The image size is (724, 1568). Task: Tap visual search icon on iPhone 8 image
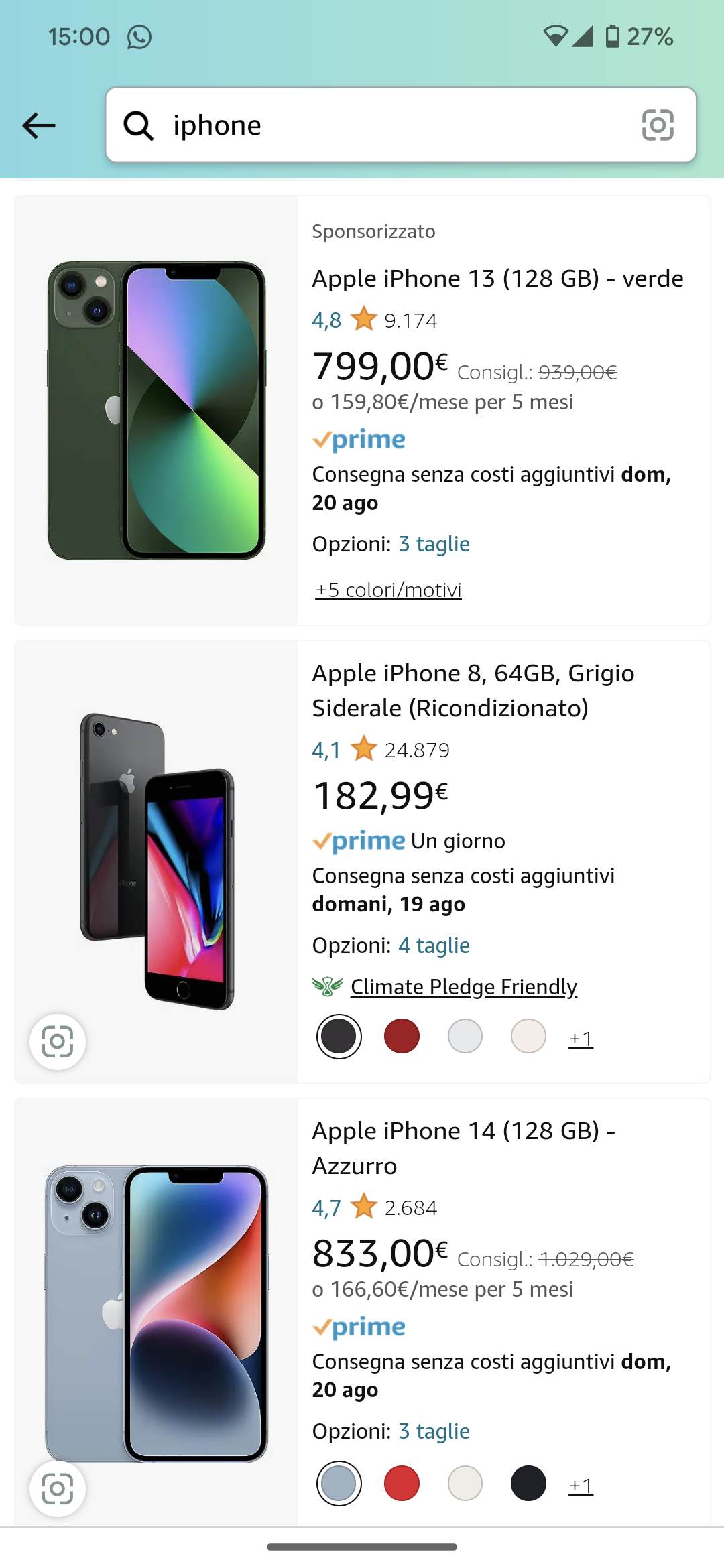pos(58,1041)
